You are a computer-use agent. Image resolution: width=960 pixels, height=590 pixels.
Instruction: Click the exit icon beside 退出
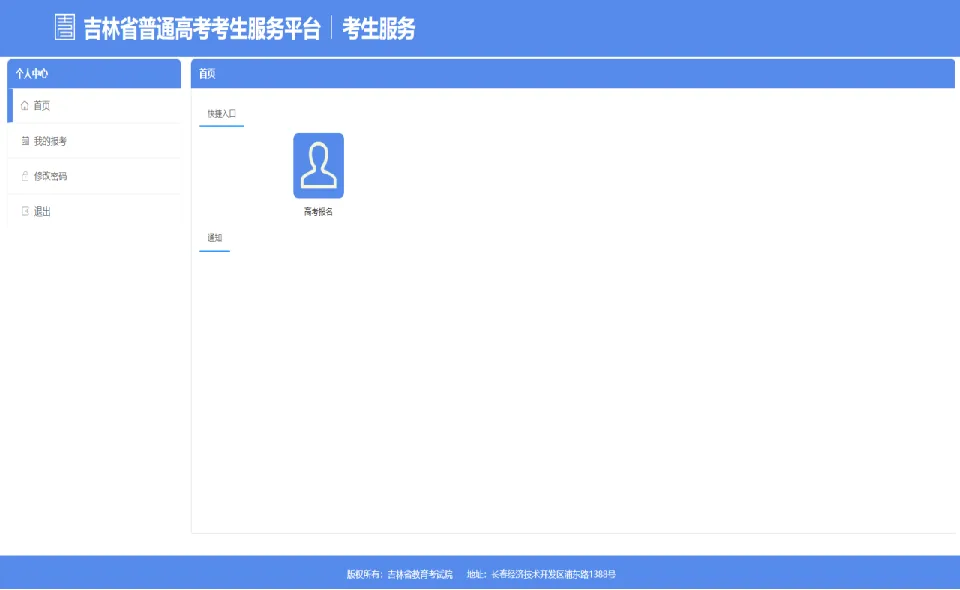(x=24, y=211)
